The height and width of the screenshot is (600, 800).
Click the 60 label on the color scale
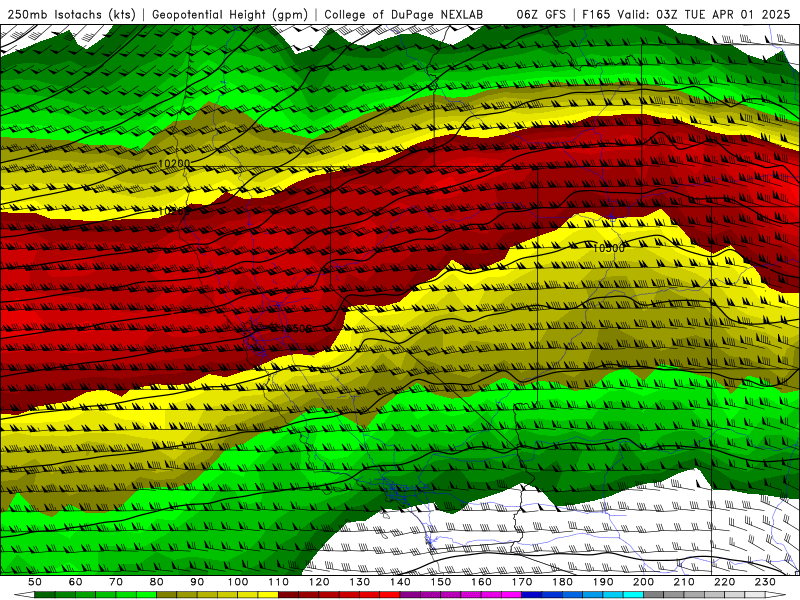click(76, 582)
